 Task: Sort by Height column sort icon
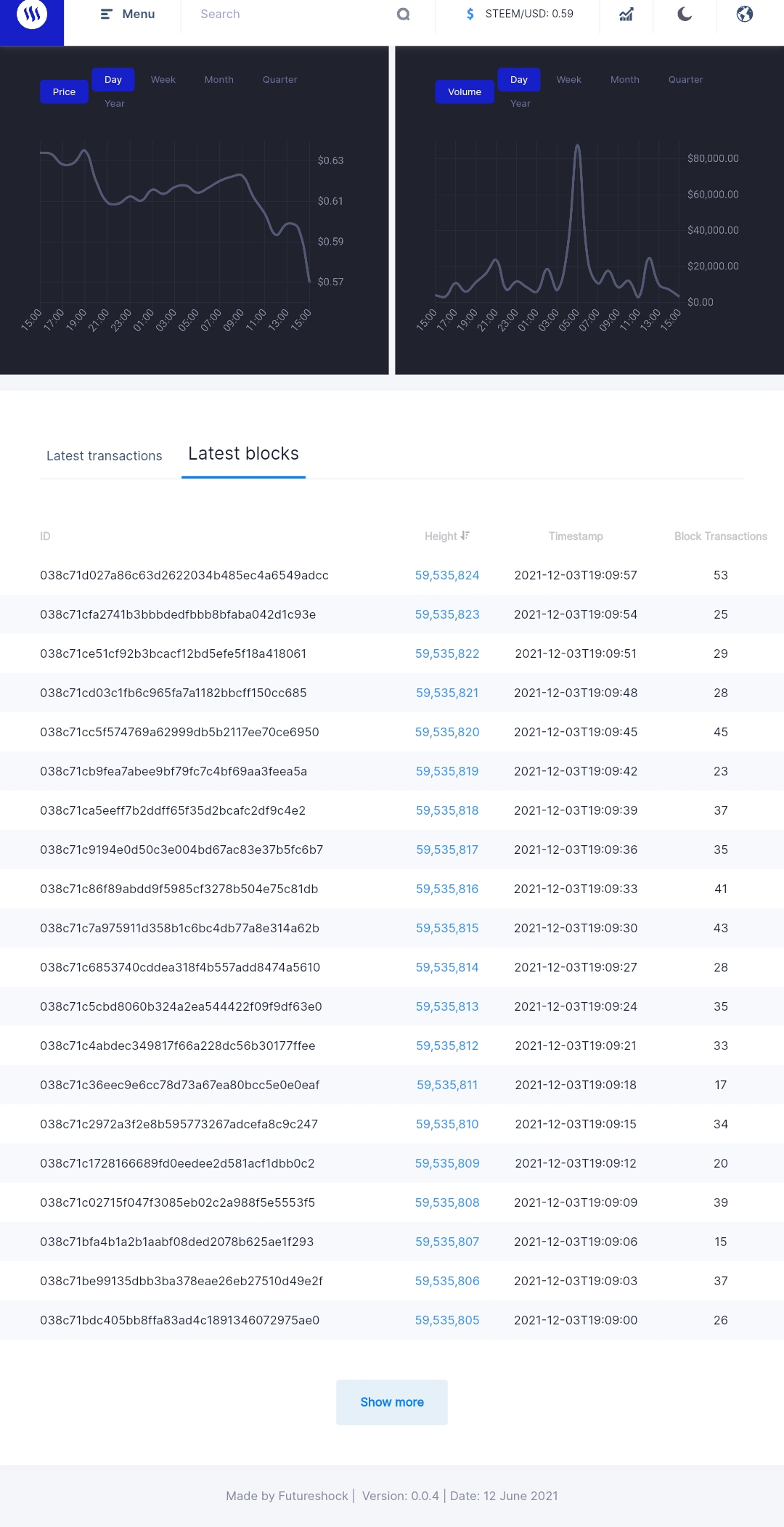point(465,536)
